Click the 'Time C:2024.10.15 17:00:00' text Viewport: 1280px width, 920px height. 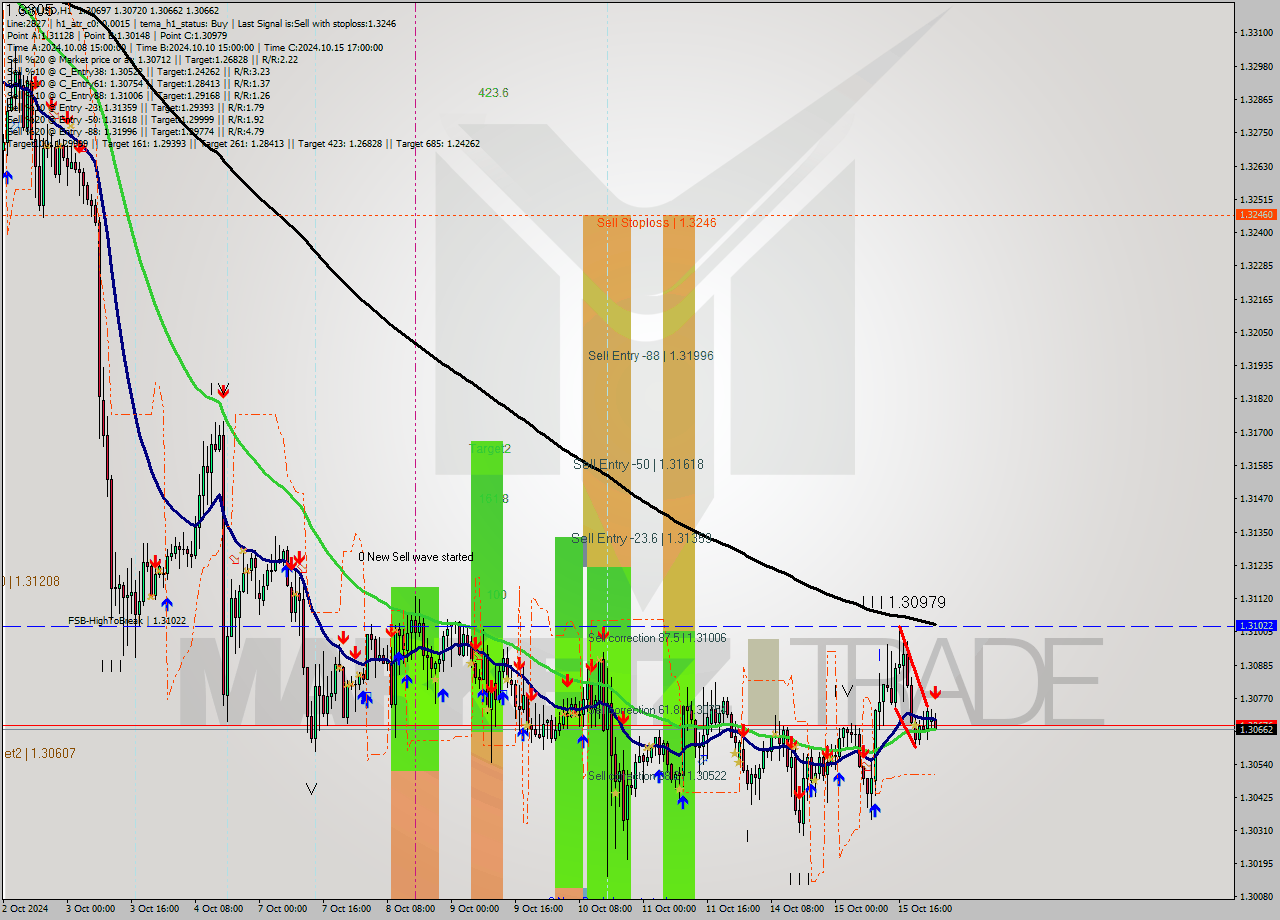322,47
